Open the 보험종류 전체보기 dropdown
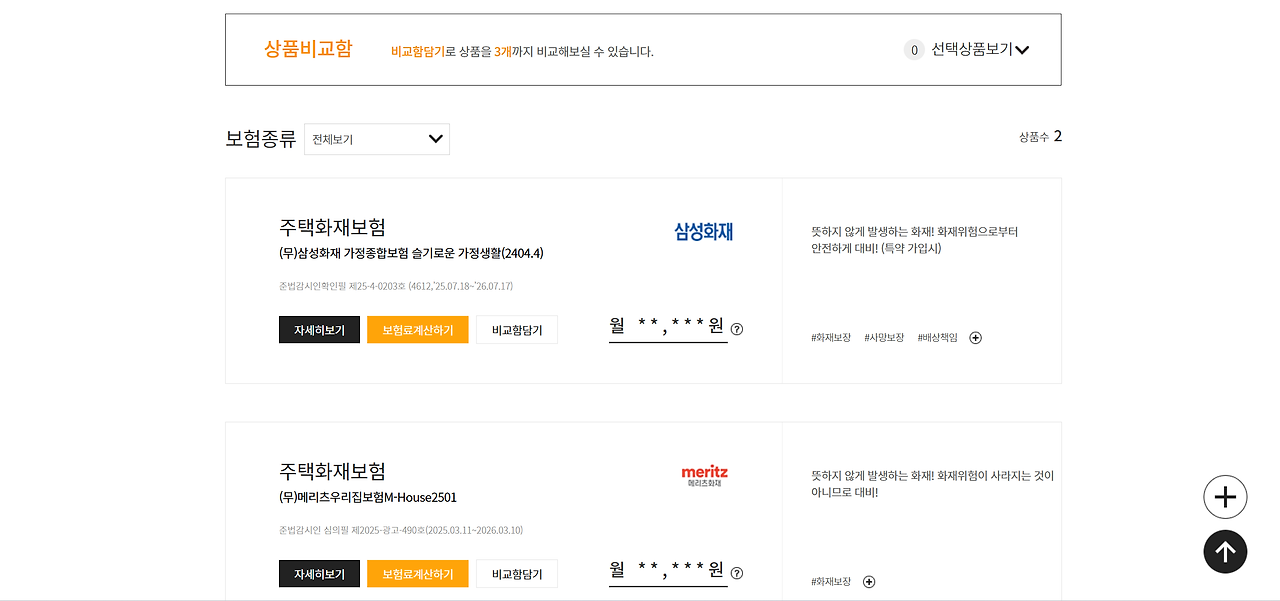The image size is (1280, 601). pyautogui.click(x=377, y=139)
